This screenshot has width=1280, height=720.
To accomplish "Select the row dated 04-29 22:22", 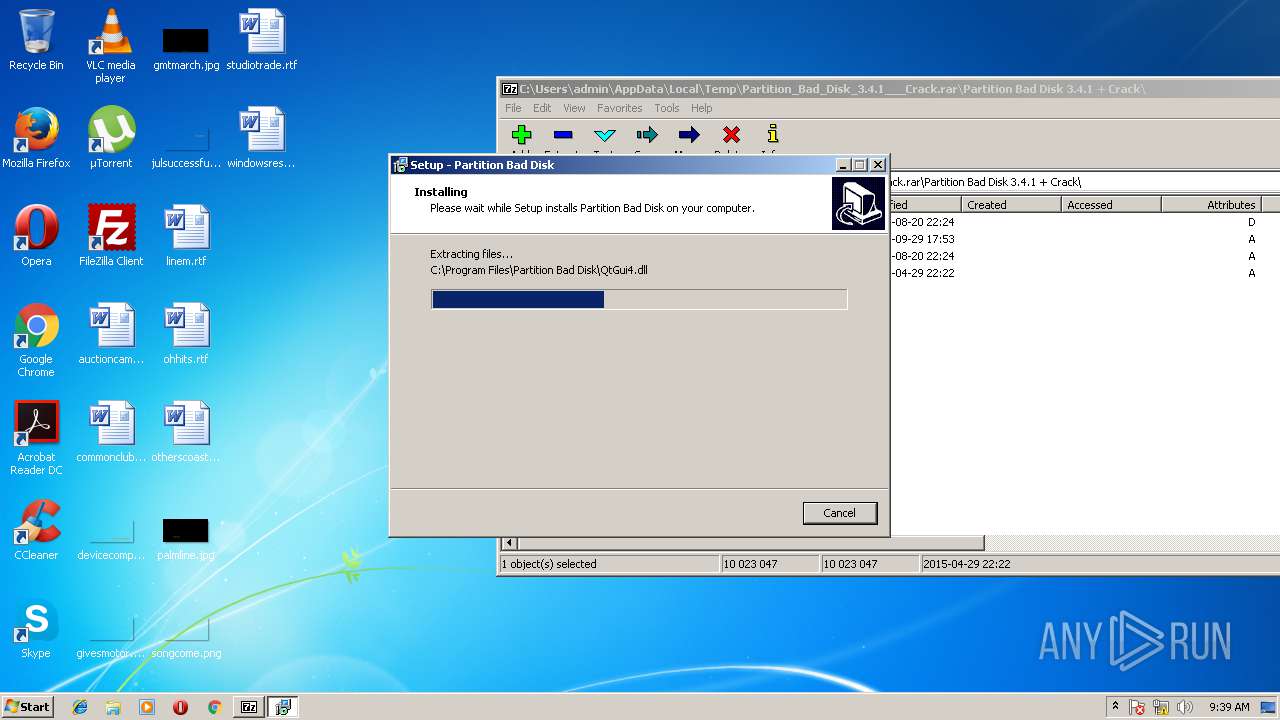I will 1084,273.
